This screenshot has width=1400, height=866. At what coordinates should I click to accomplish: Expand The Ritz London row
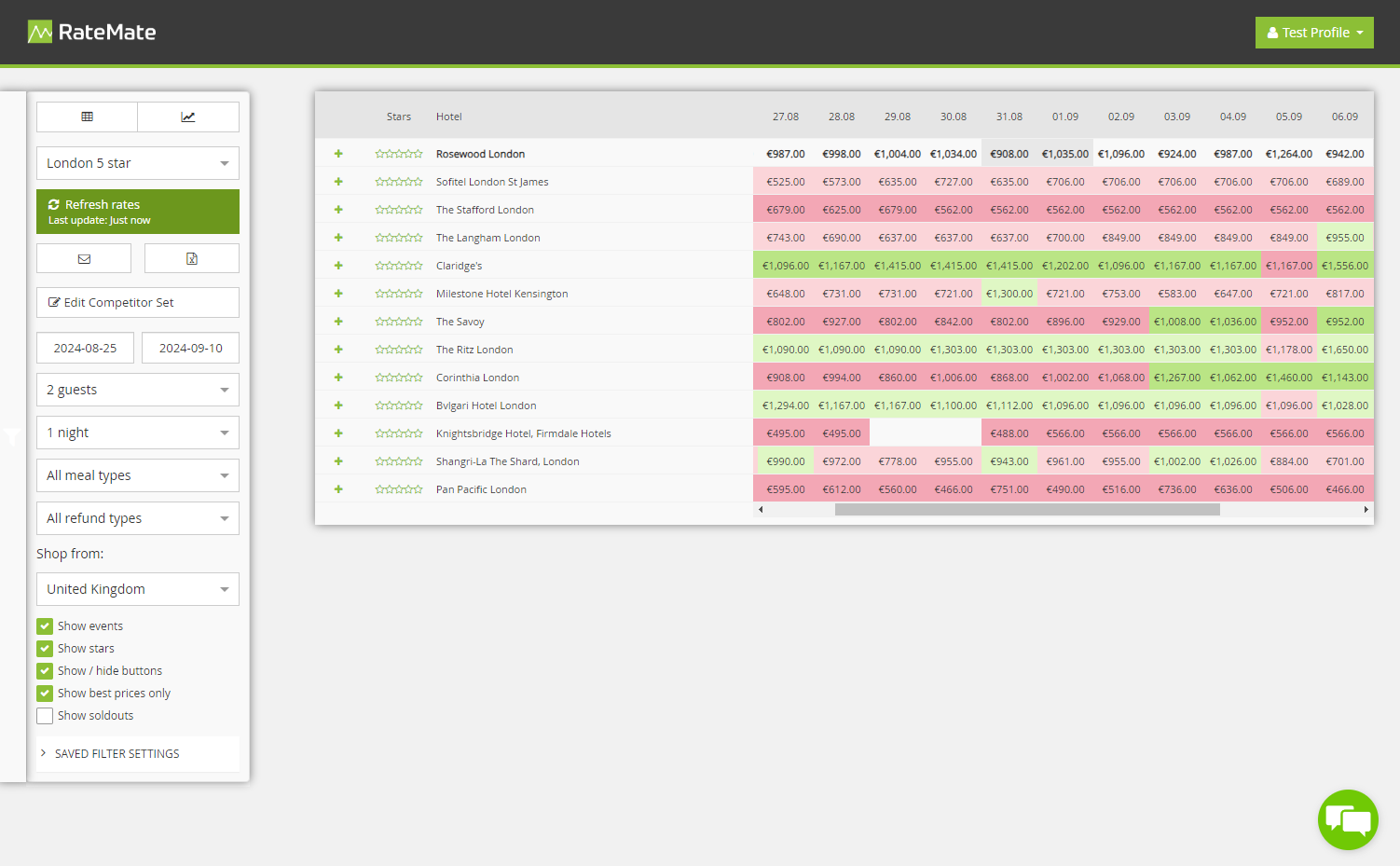pos(338,350)
